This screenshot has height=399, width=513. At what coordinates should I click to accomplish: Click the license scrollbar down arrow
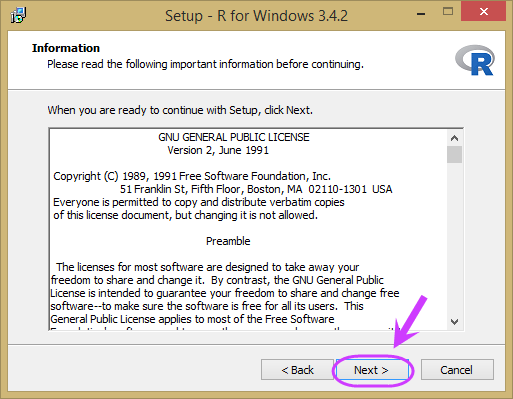[454, 322]
